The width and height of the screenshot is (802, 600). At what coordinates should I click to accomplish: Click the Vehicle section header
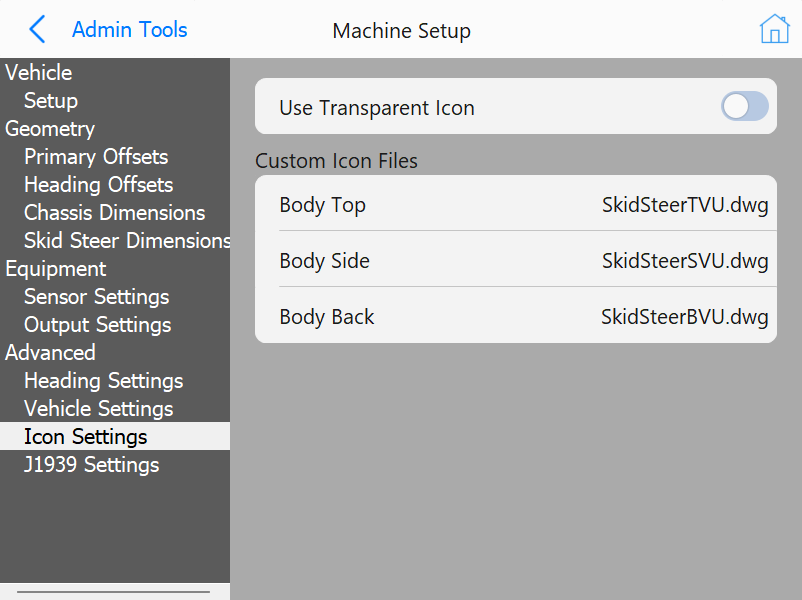tap(39, 73)
